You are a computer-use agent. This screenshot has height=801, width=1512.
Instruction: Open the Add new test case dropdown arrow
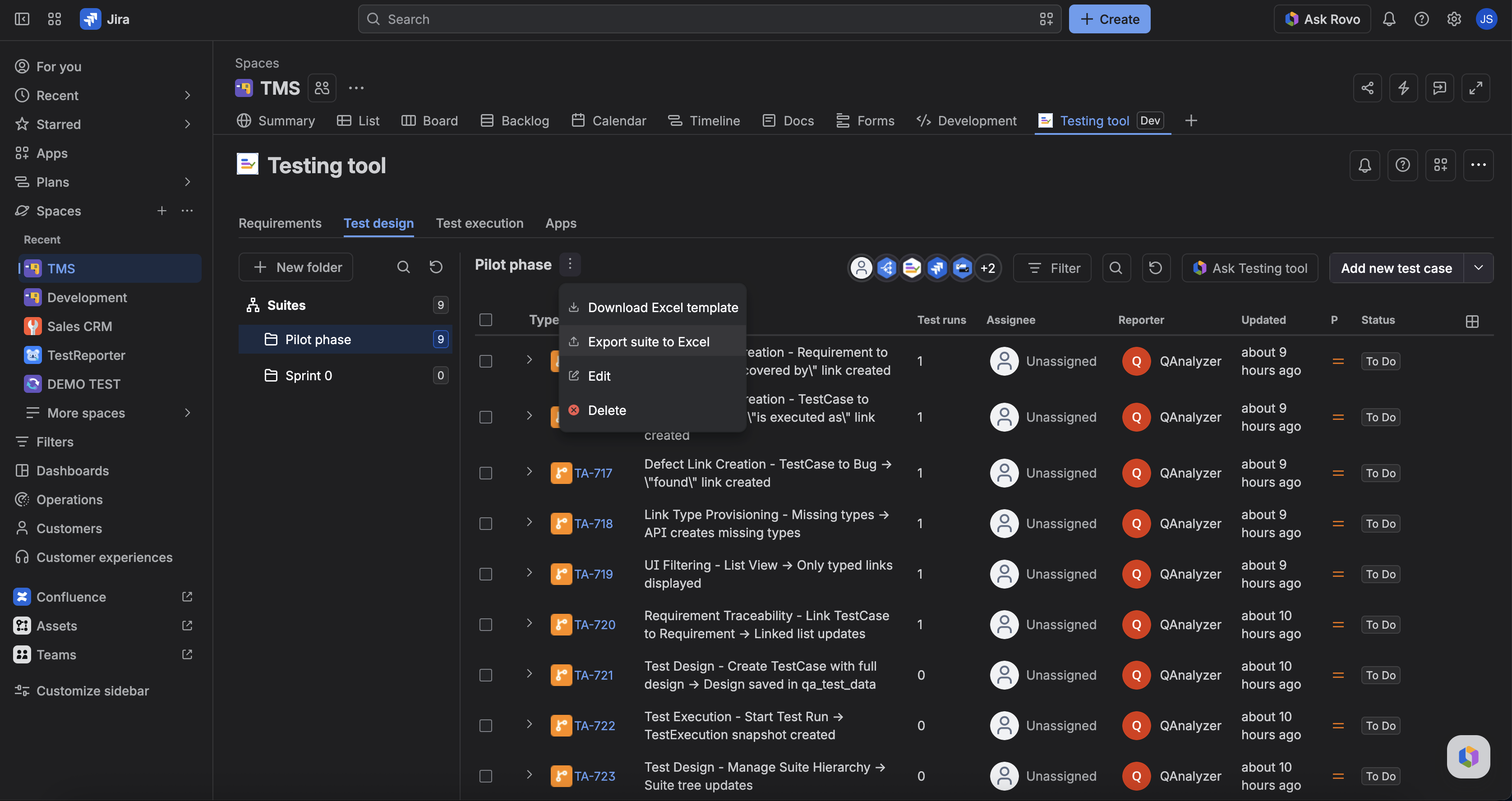click(x=1479, y=268)
